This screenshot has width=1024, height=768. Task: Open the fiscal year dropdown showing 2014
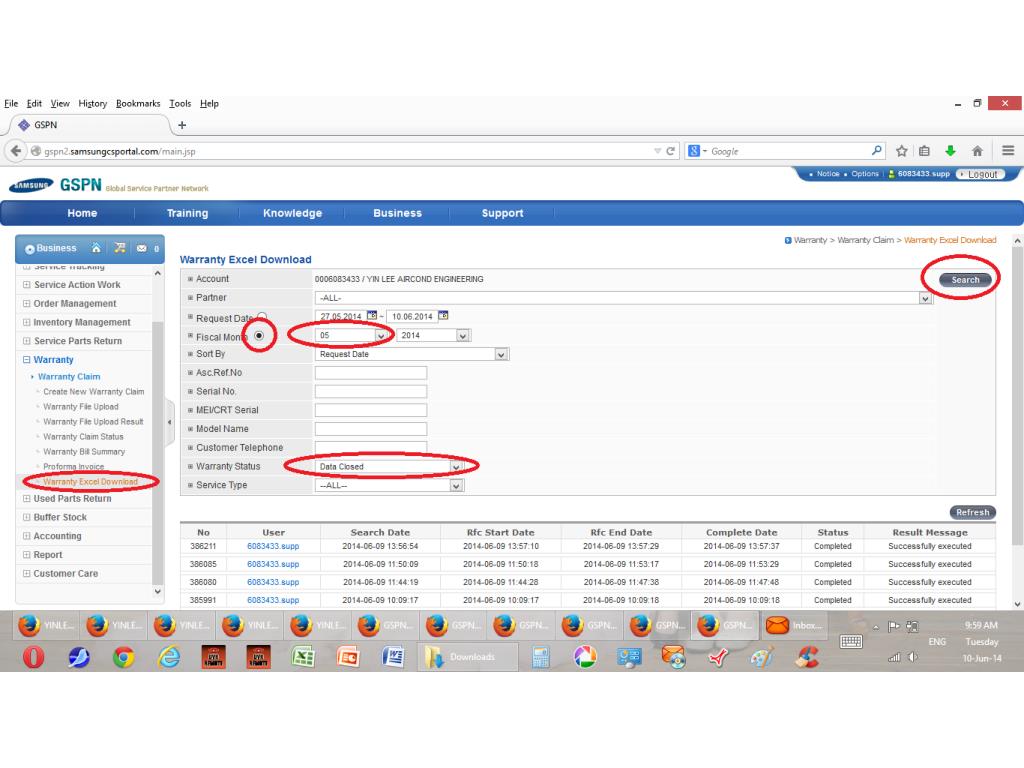pos(463,336)
